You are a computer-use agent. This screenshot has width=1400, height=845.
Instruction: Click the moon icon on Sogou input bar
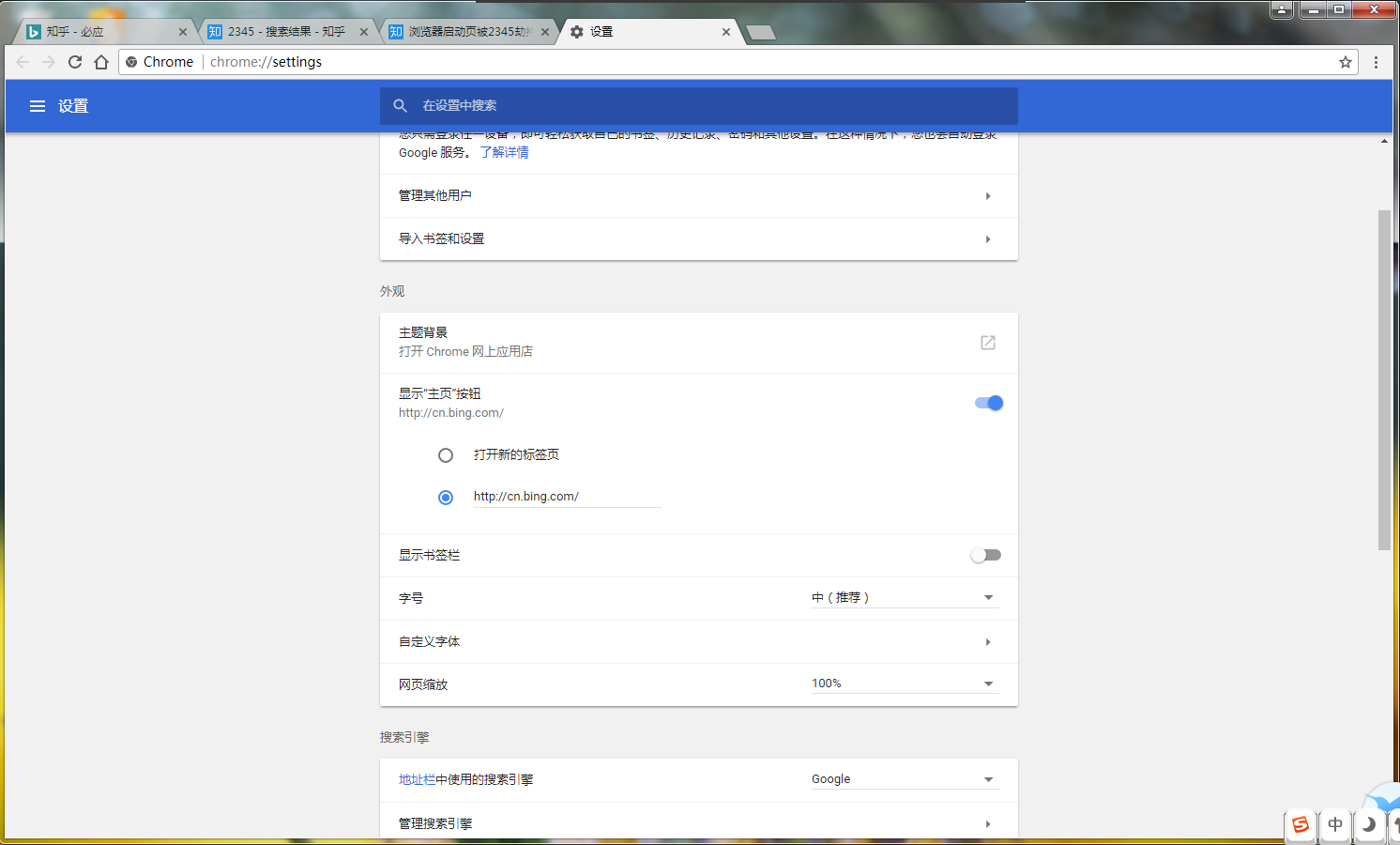click(1368, 825)
